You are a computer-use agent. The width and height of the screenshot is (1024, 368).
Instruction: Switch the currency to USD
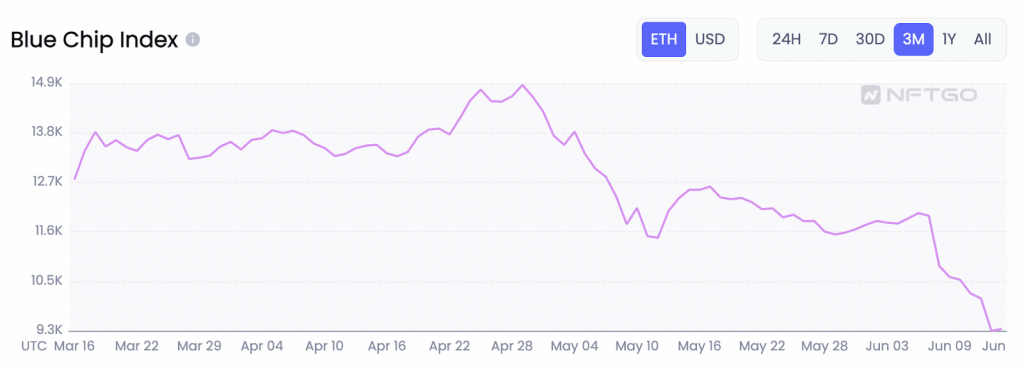point(710,39)
